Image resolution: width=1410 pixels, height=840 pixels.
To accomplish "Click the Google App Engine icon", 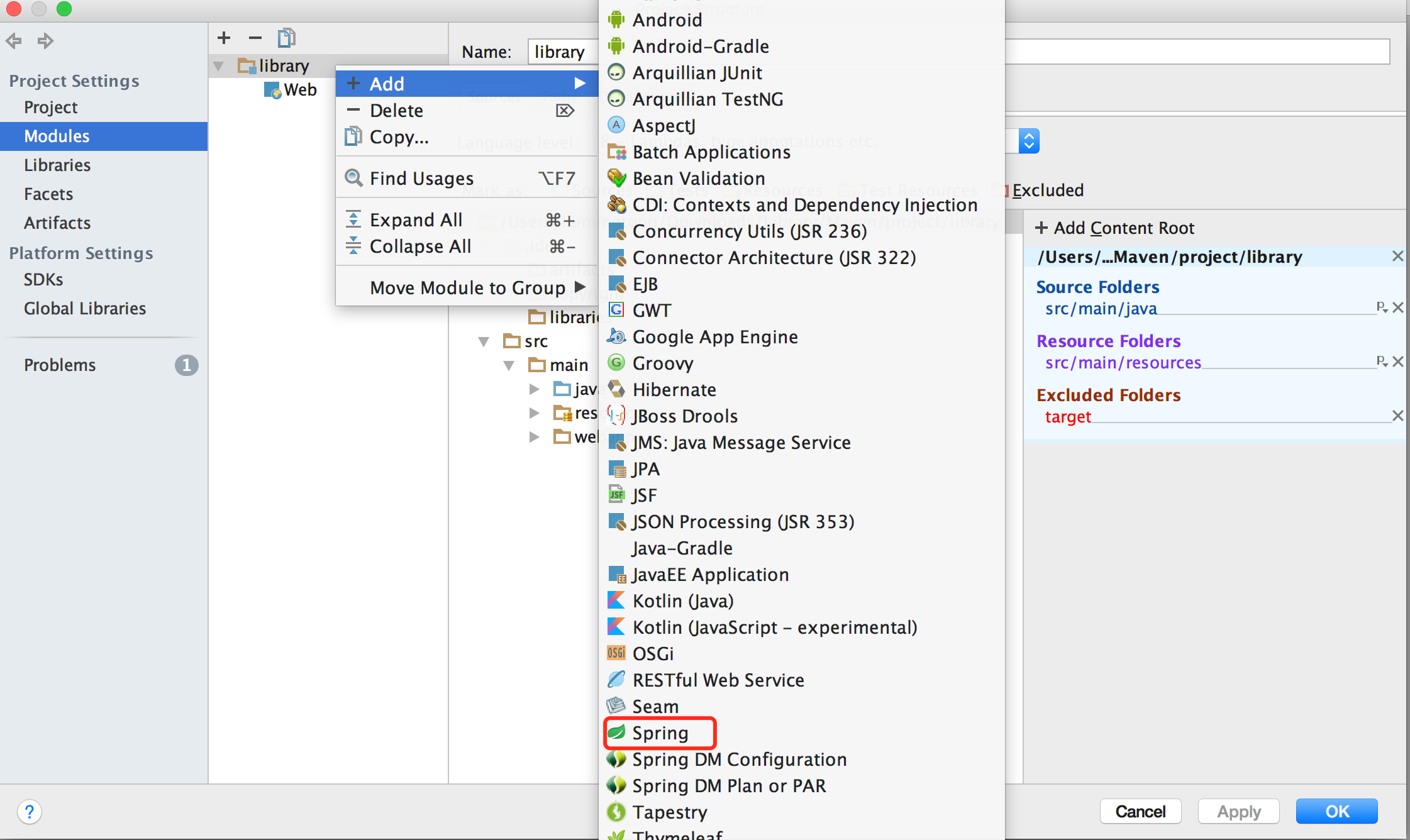I will [616, 336].
